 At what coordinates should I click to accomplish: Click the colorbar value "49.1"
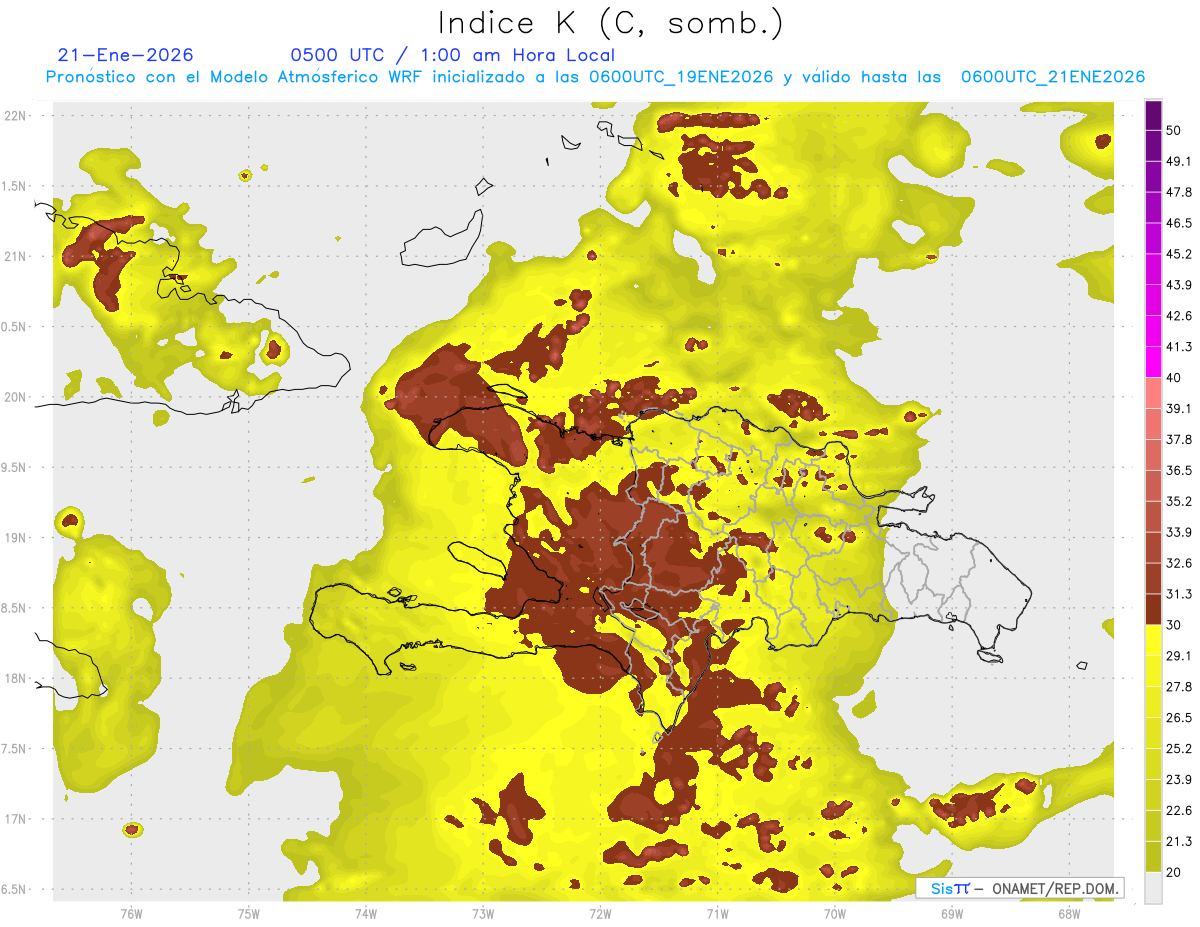[1178, 161]
